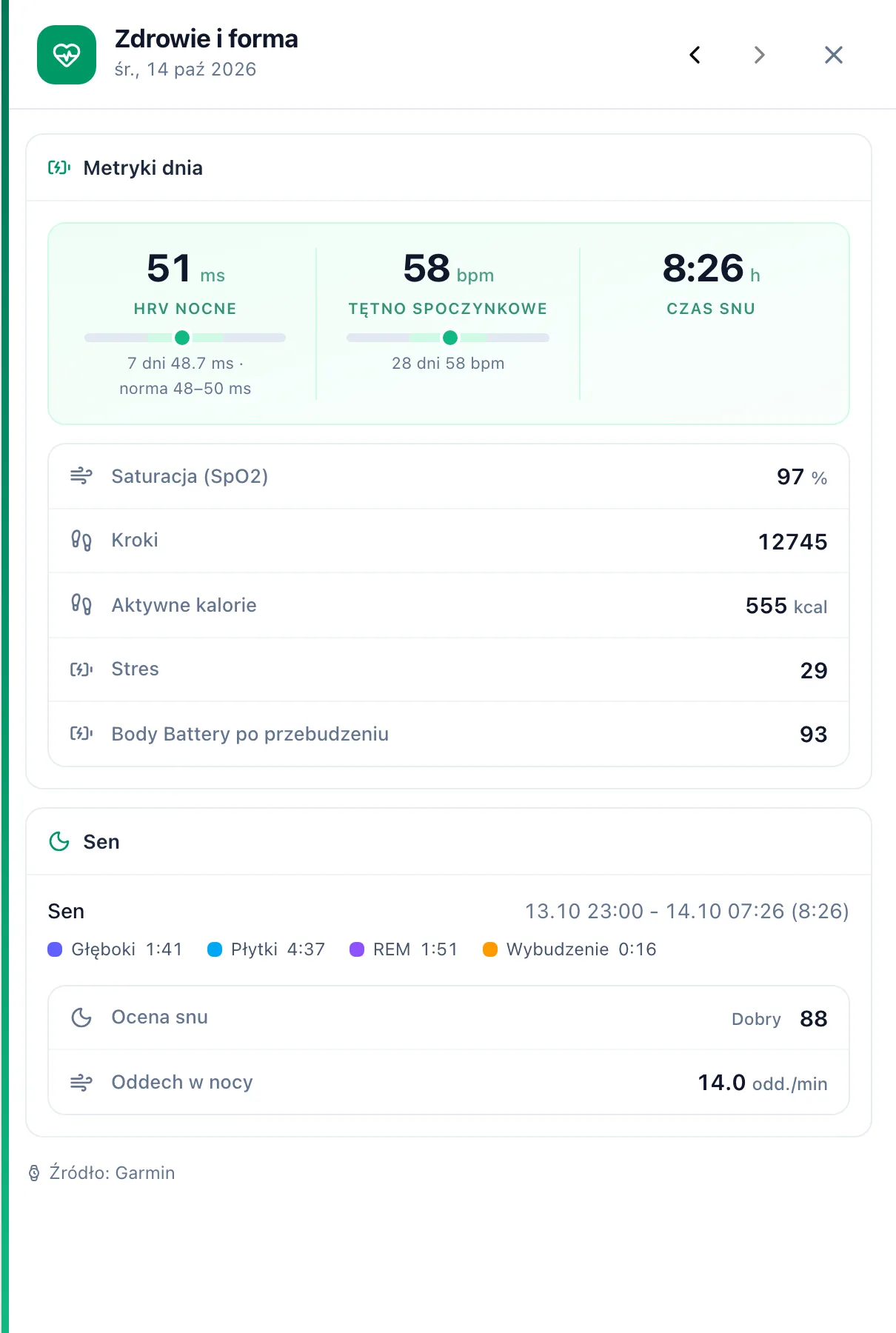Click the moon icon in Sen header

coord(59,841)
